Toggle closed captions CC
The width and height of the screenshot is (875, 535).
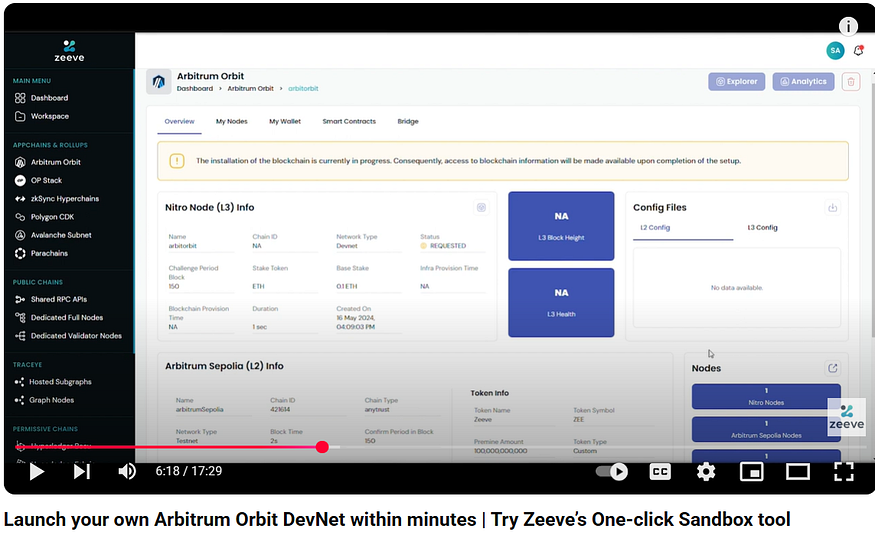pyautogui.click(x=660, y=472)
